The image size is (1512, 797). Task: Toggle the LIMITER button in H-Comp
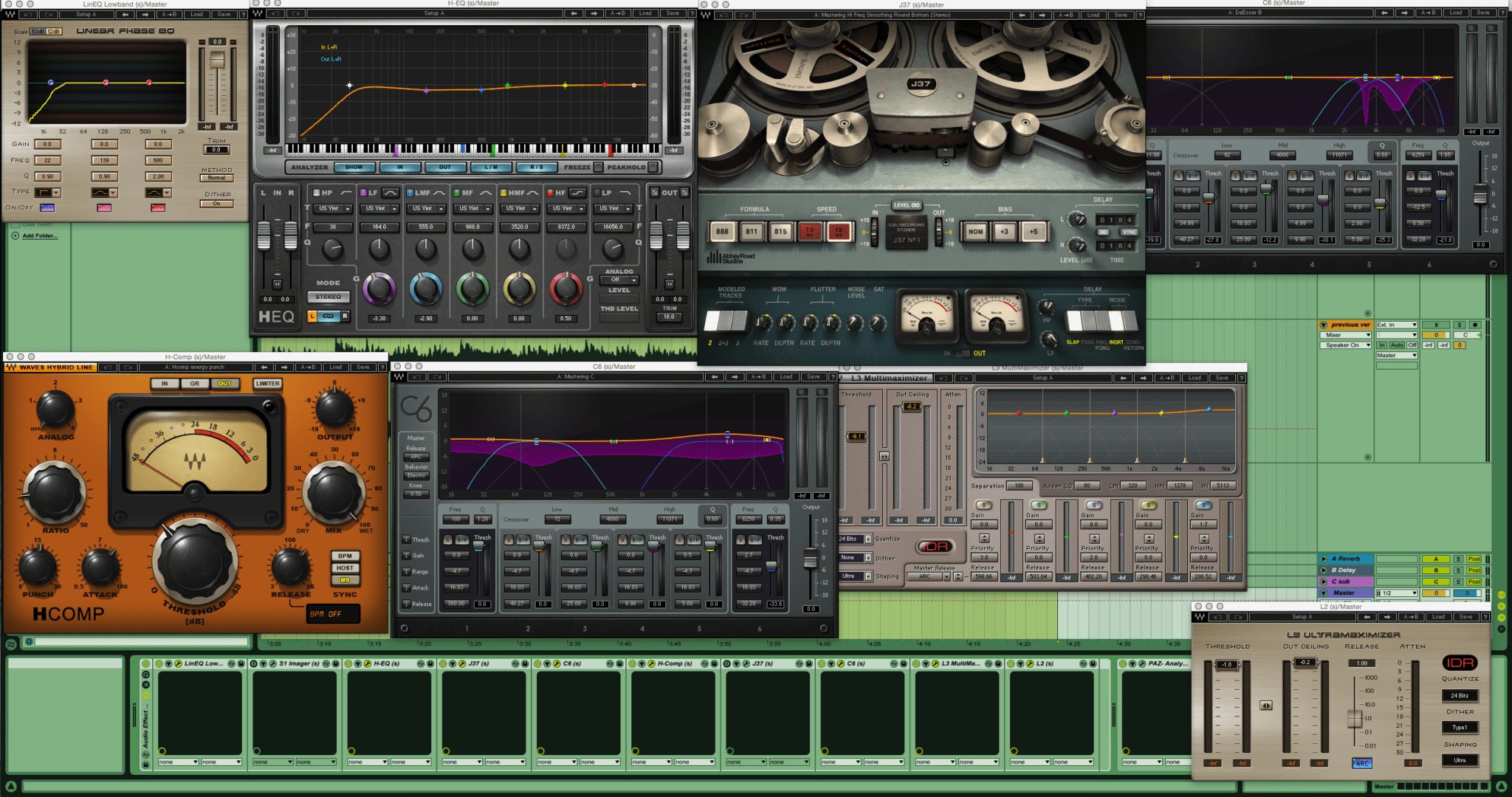pyautogui.click(x=267, y=384)
